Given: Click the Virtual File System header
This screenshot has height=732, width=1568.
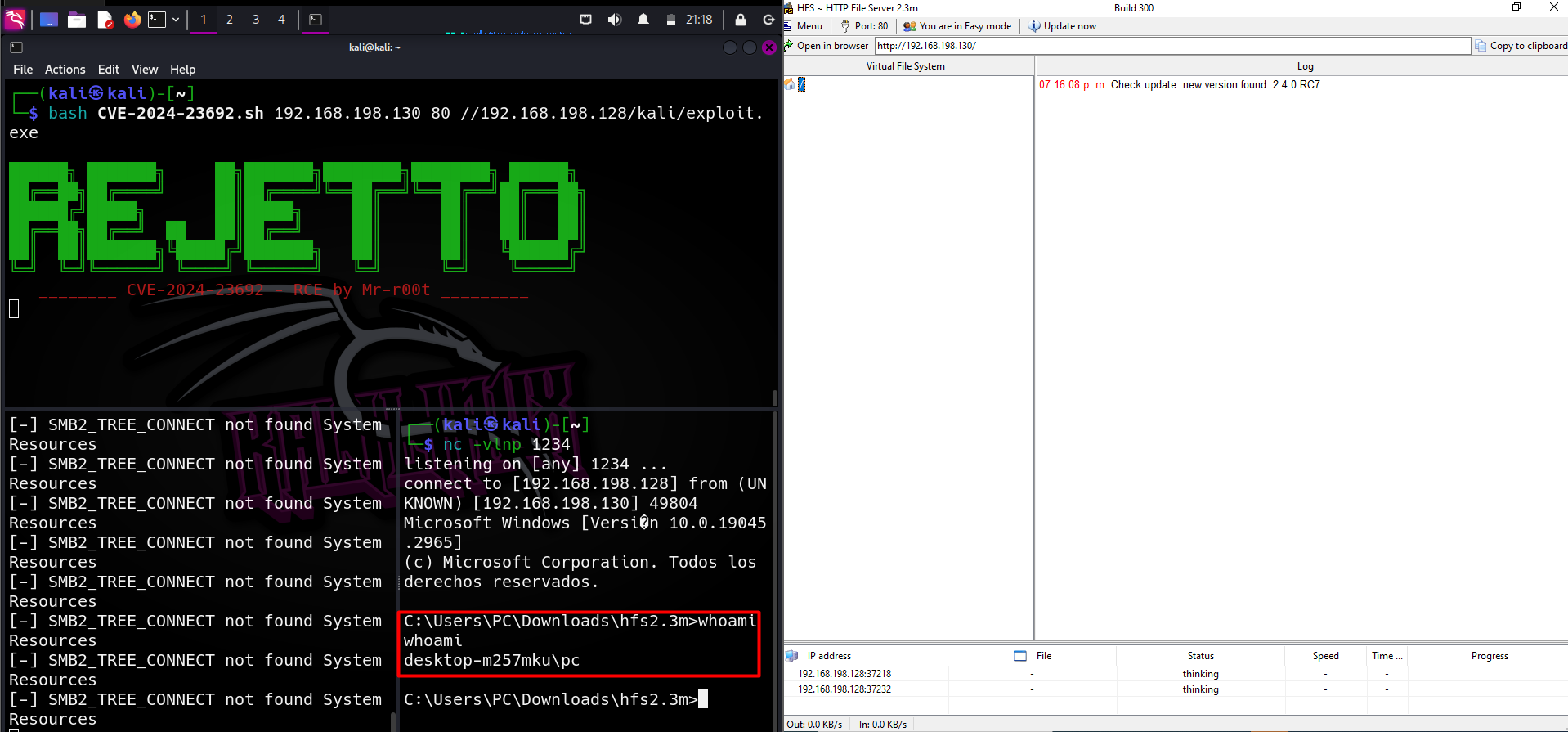Looking at the screenshot, I should tap(906, 66).
